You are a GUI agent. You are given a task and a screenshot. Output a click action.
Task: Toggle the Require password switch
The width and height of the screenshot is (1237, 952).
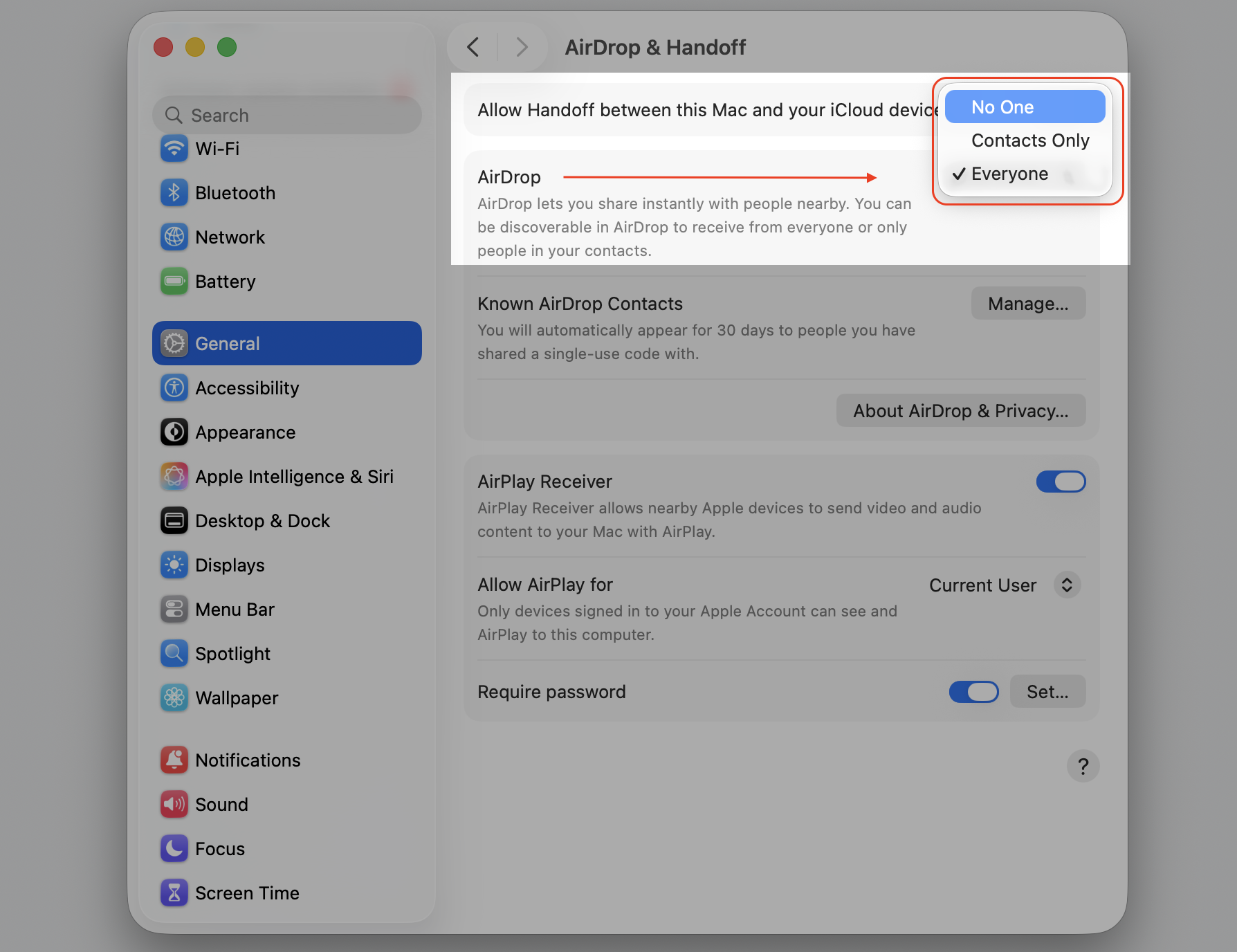tap(973, 692)
